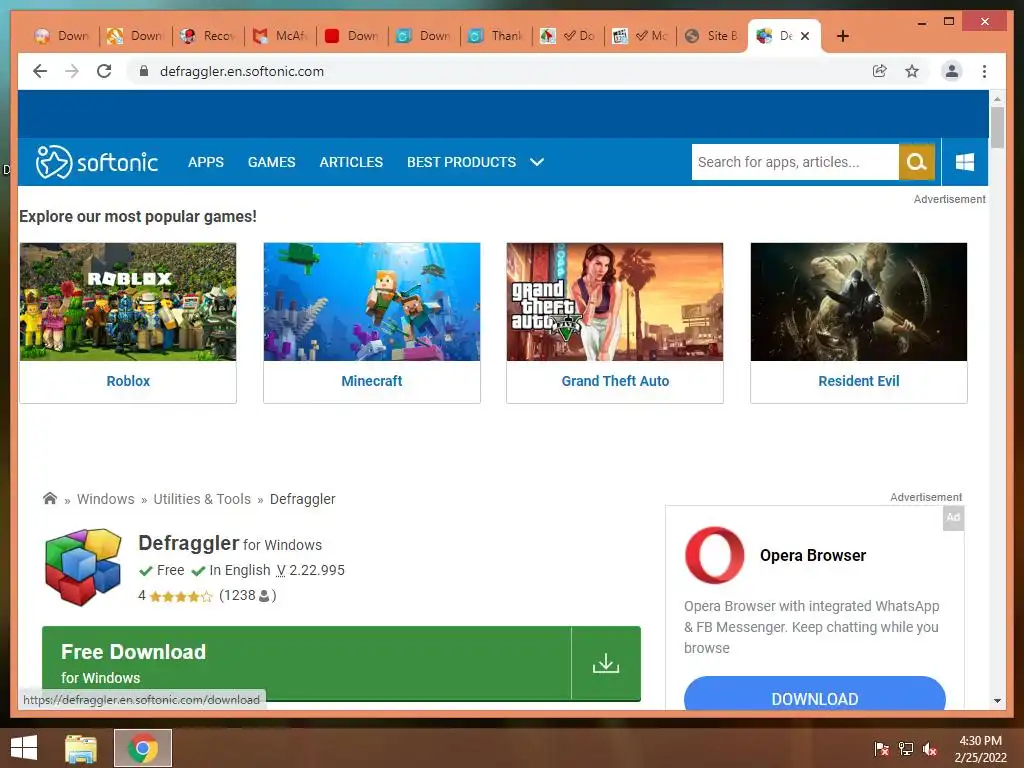Screen dimensions: 1024x768
Task: Click the taskbar clock 4:30 PM
Action: 980,741
